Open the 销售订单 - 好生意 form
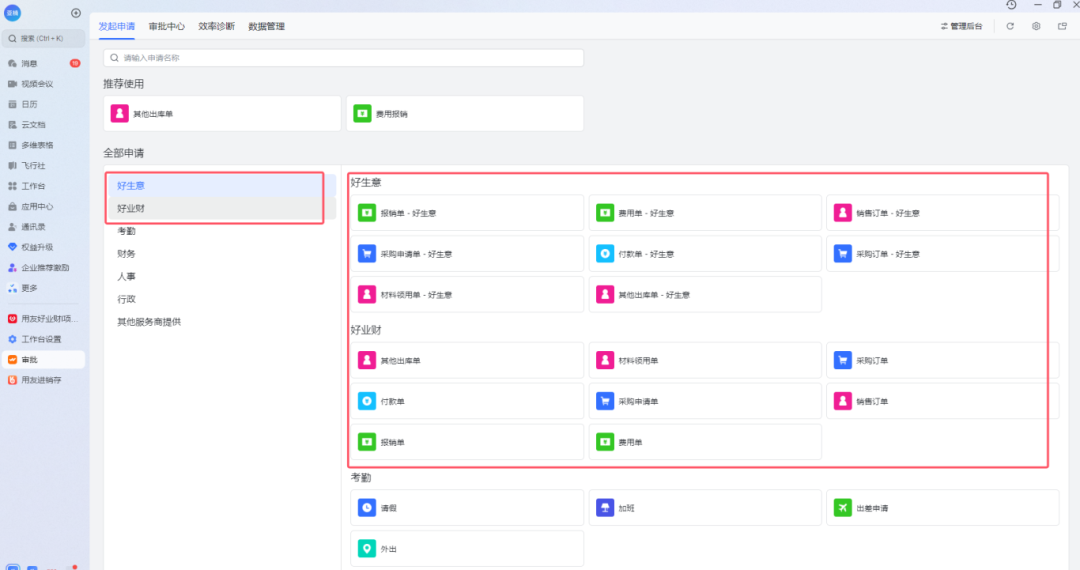Image resolution: width=1080 pixels, height=570 pixels. point(942,213)
